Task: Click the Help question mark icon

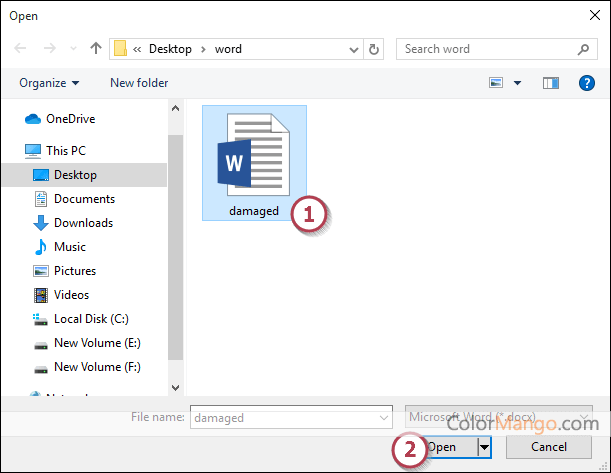Action: (587, 83)
